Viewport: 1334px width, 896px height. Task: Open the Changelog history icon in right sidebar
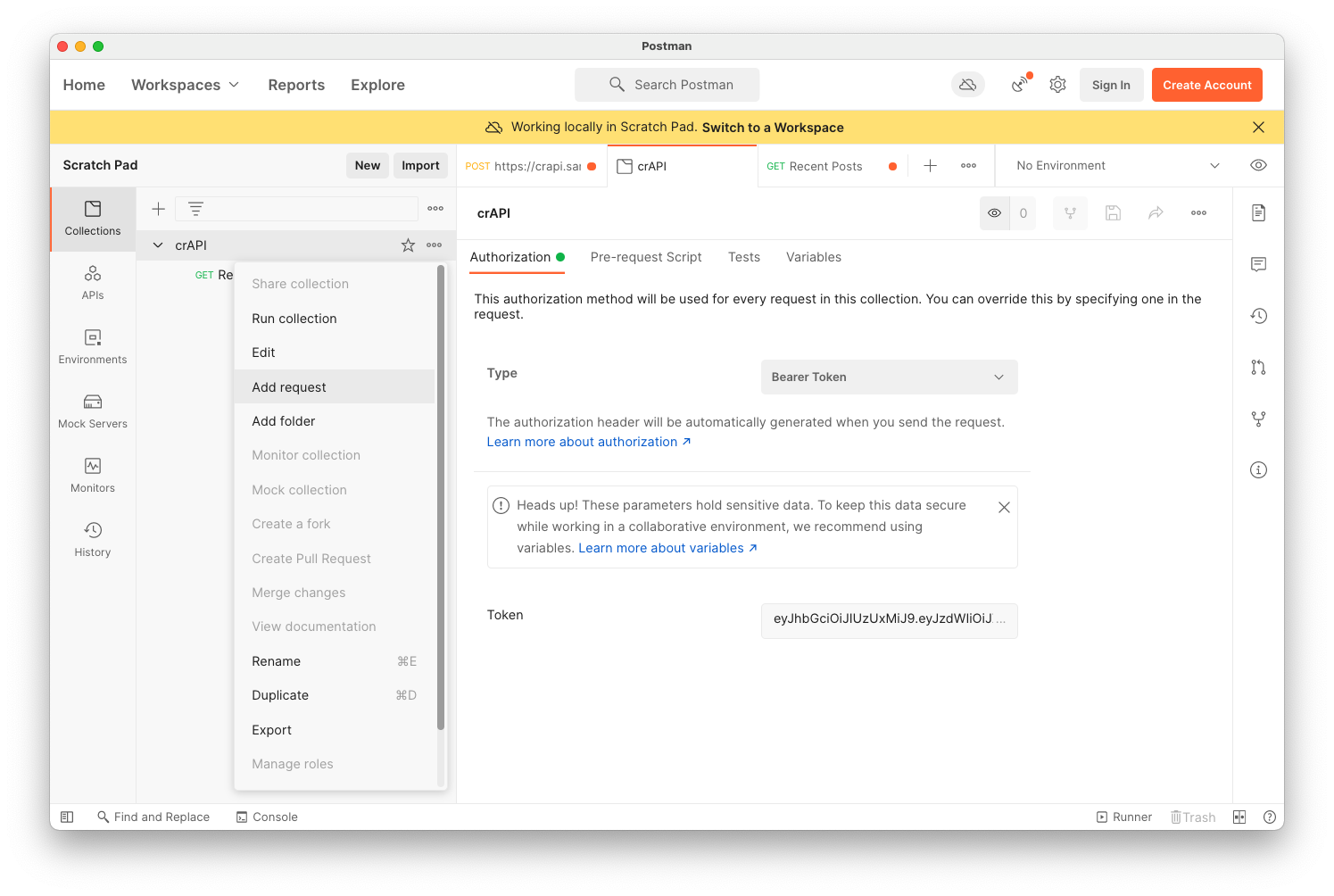click(x=1259, y=316)
